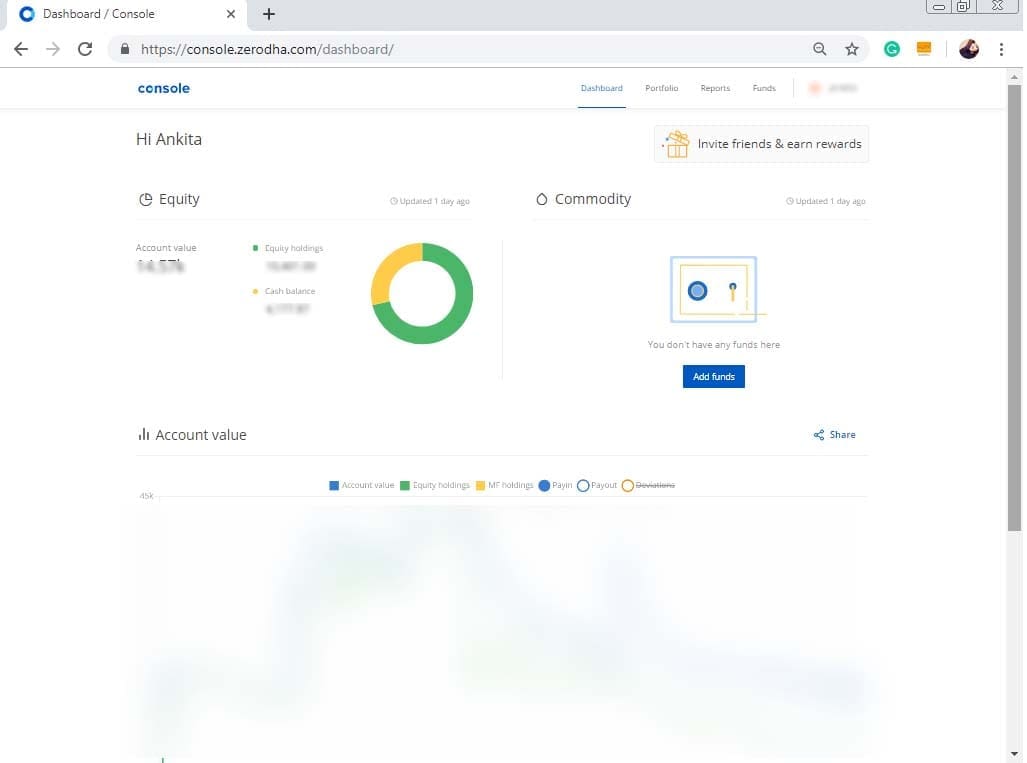Click the address bar URL
The height and width of the screenshot is (763, 1027).
coord(267,49)
